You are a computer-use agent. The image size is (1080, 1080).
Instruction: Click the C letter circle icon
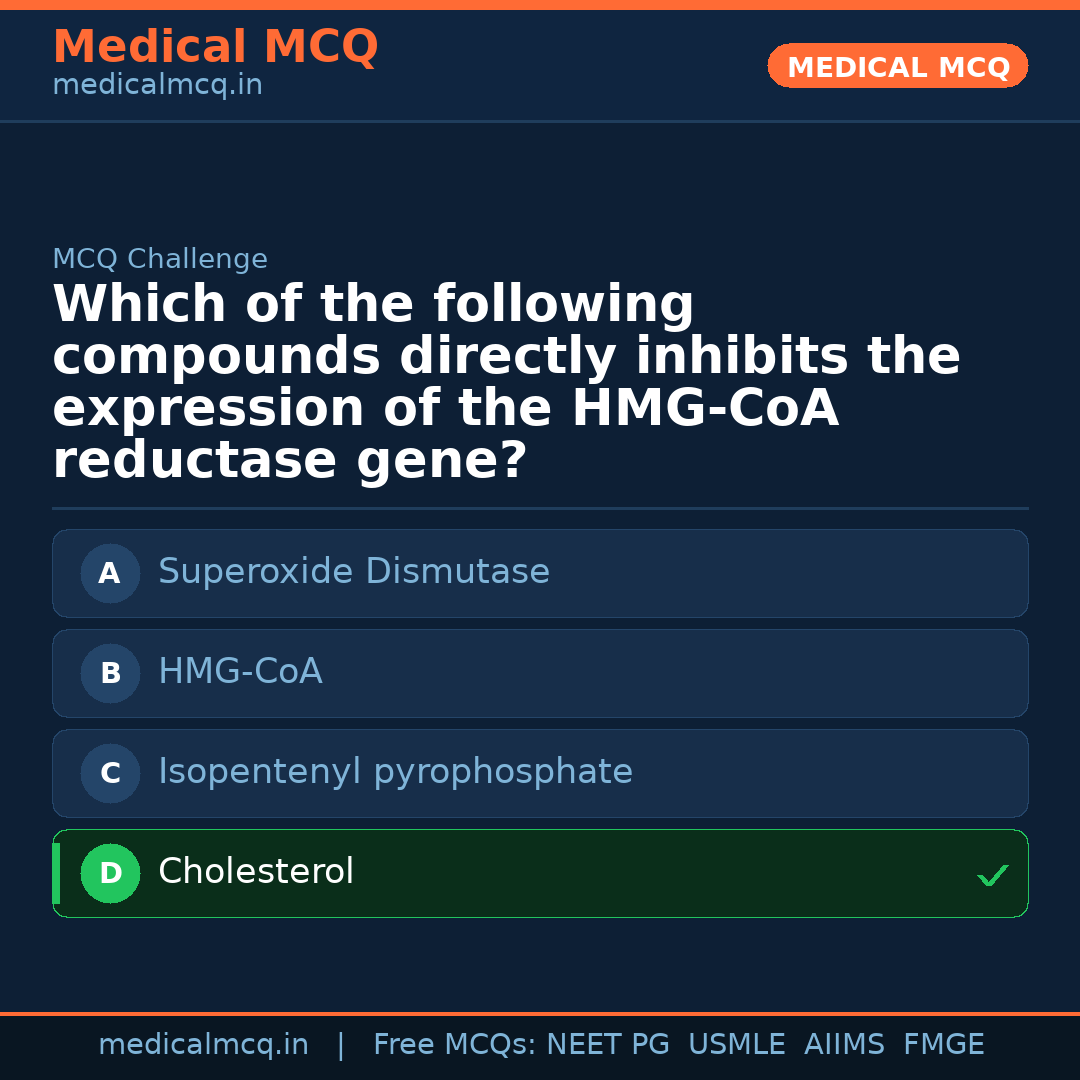[110, 774]
